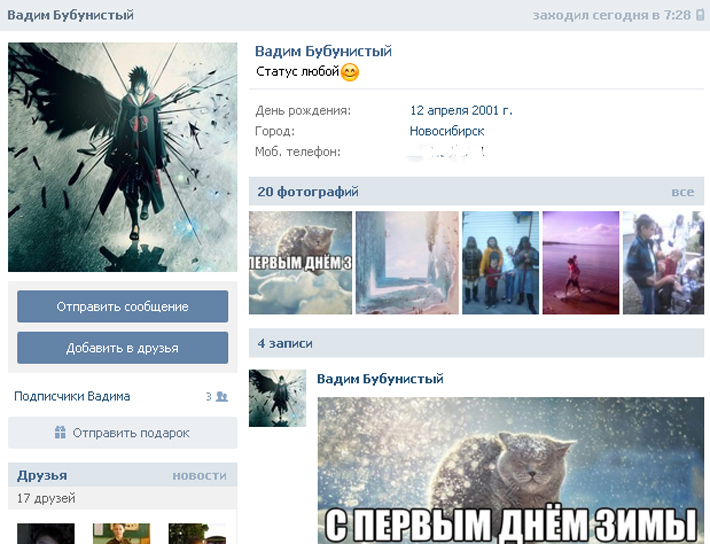Open the Подписчики Вадима list
This screenshot has width=710, height=544.
pos(72,397)
